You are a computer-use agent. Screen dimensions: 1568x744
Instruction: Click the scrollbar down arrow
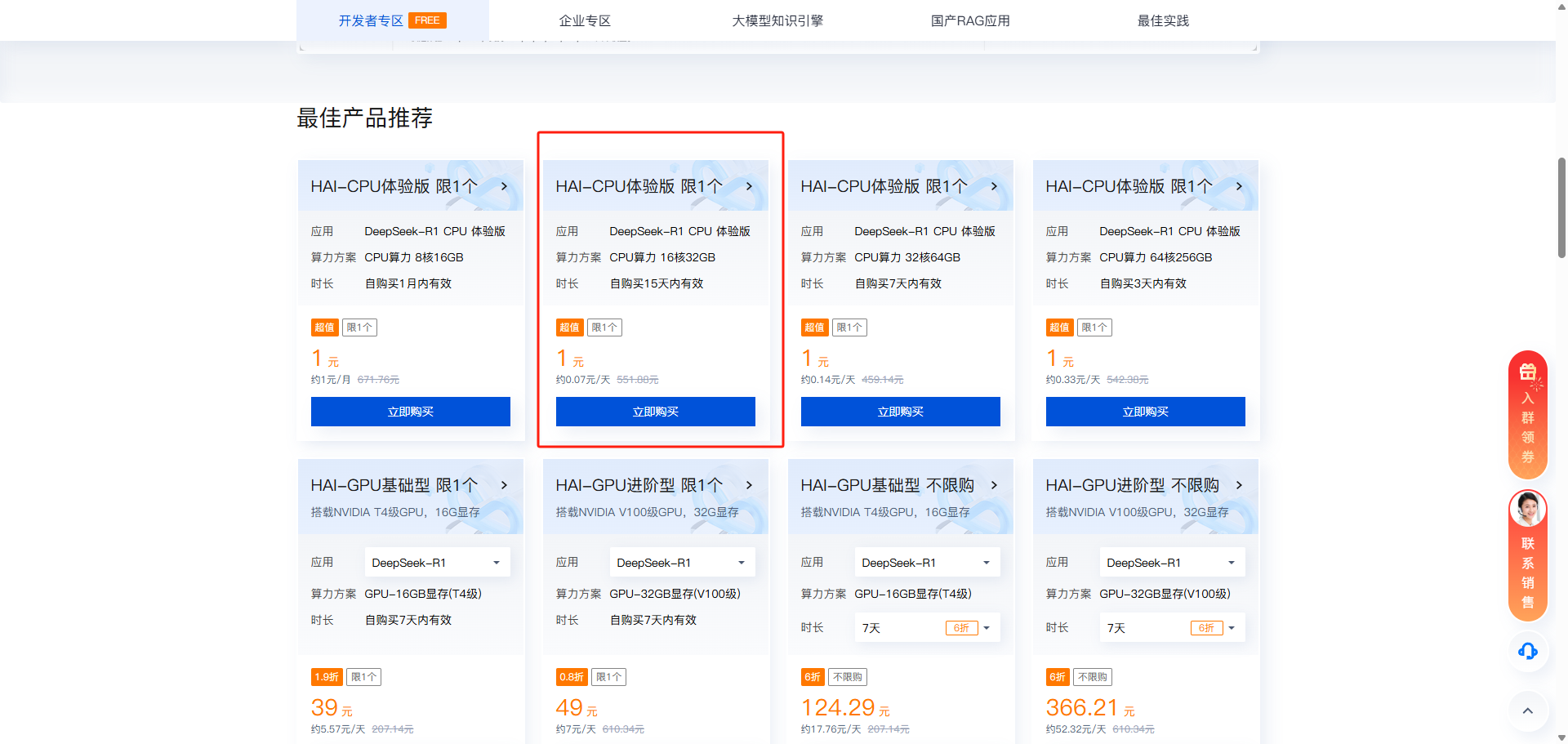[1561, 737]
